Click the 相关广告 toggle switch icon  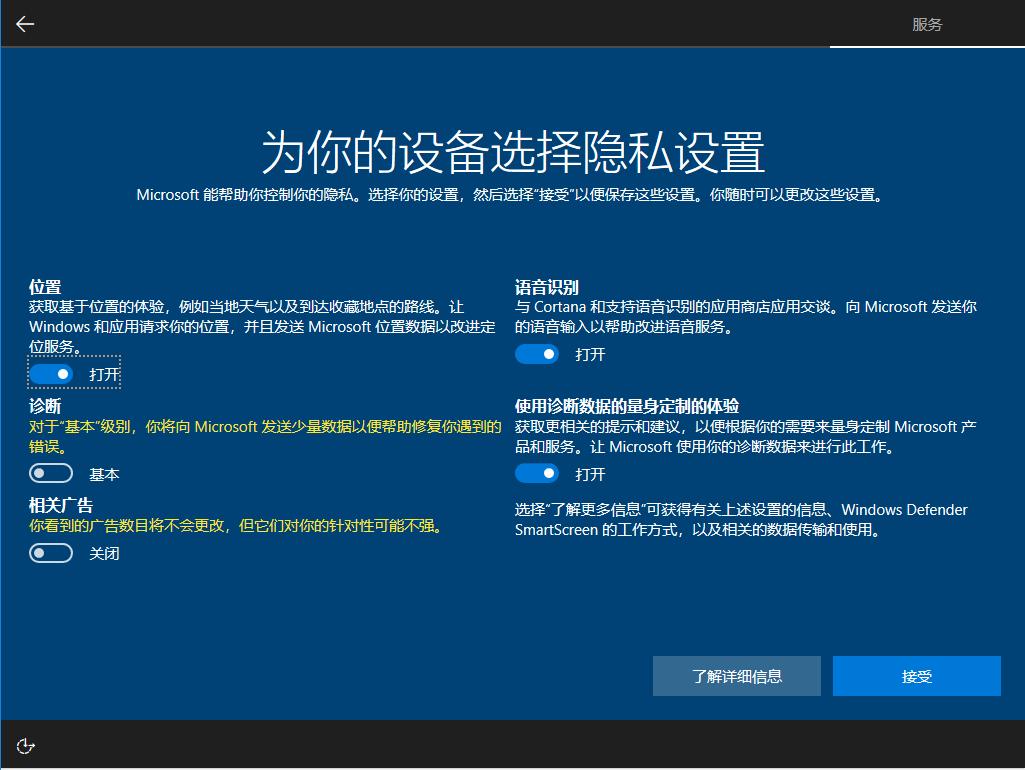[x=51, y=552]
